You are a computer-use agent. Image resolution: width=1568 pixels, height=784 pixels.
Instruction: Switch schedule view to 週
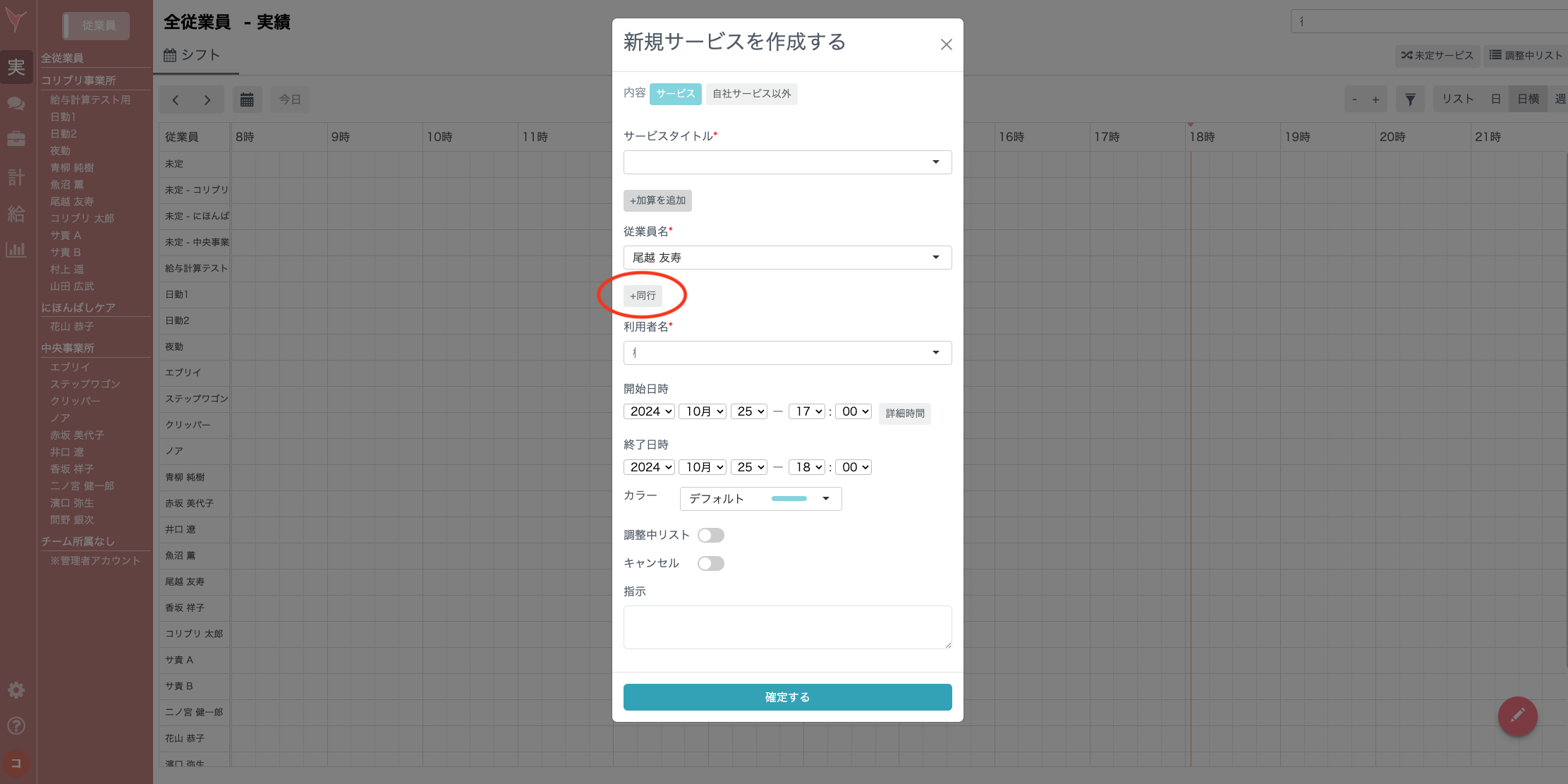[1560, 99]
